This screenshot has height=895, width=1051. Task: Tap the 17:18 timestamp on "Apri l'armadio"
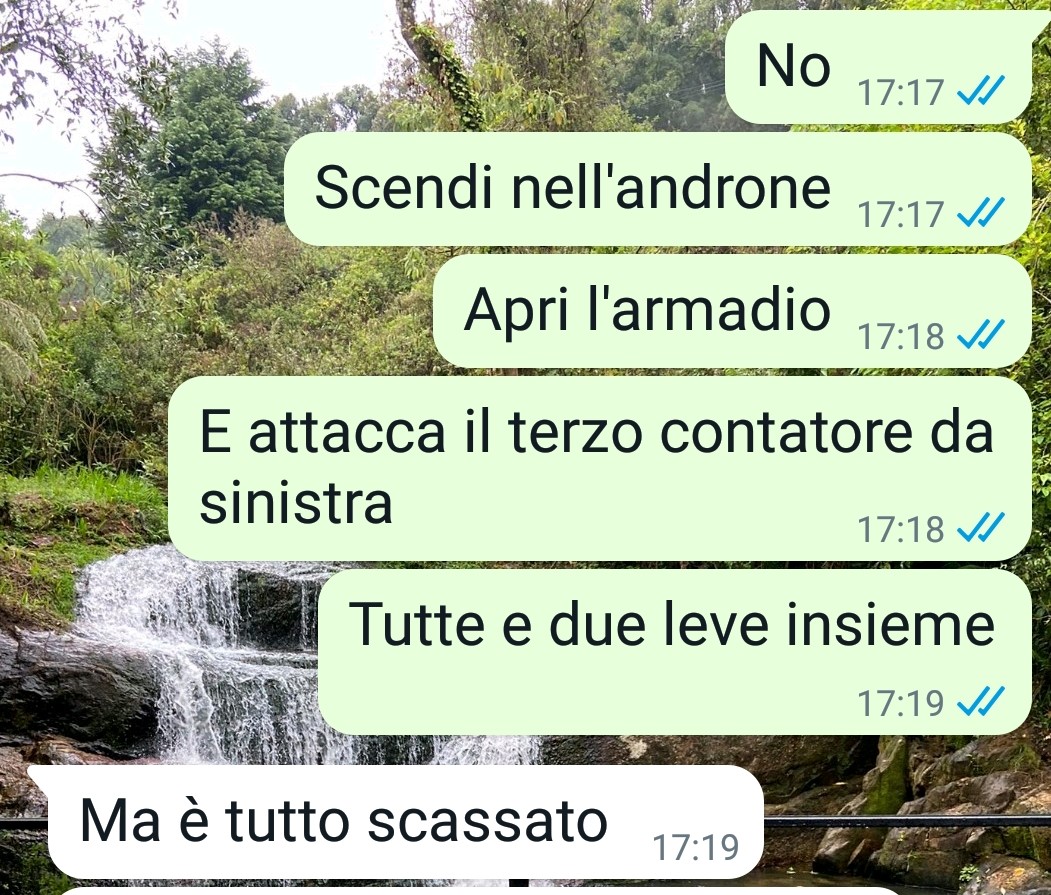coord(900,336)
